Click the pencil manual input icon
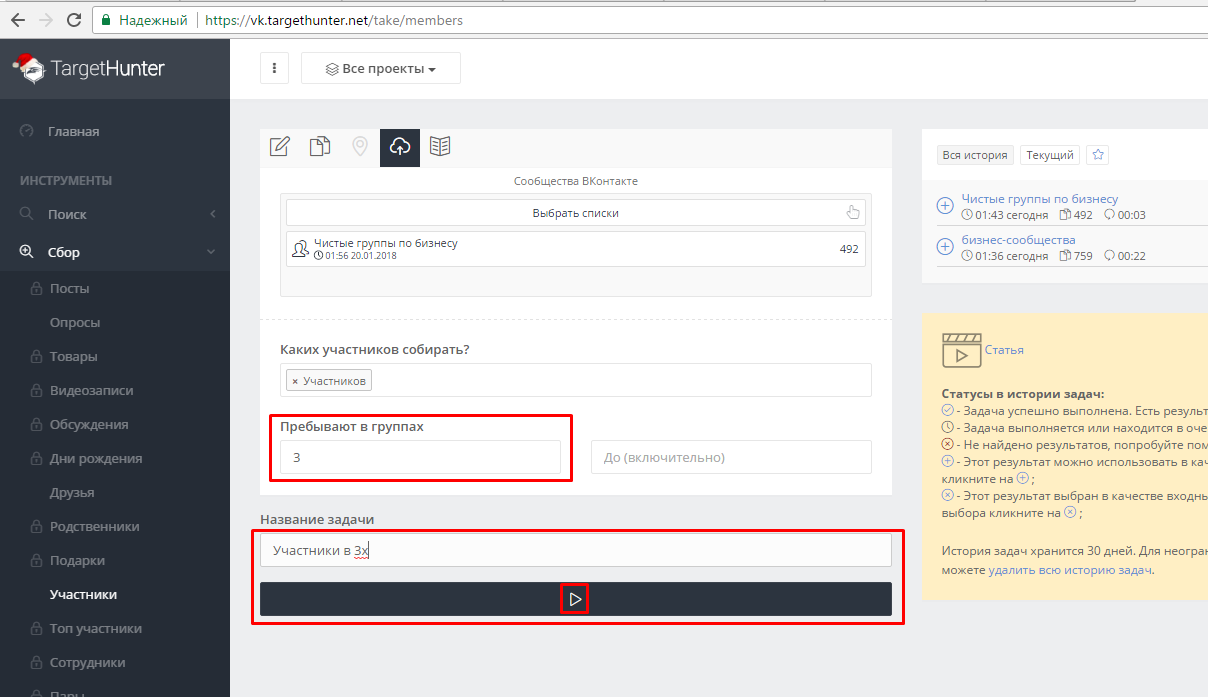Screen dimensions: 1208x697 pos(280,147)
